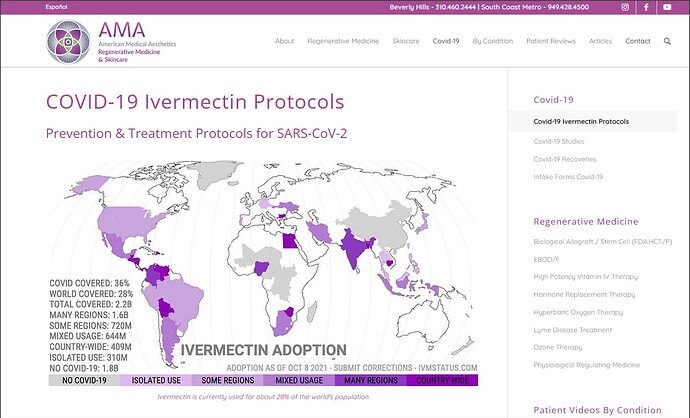This screenshot has width=690, height=418.
Task: Click the Prevention & Treatment Protocols subheading
Action: click(x=196, y=133)
